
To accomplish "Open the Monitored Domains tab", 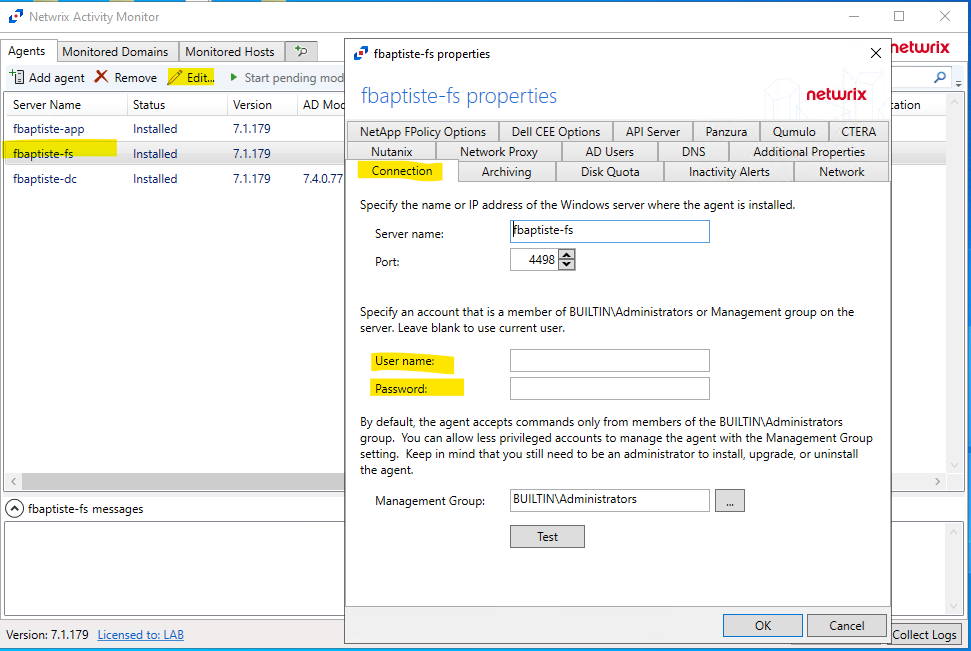I will click(x=115, y=51).
